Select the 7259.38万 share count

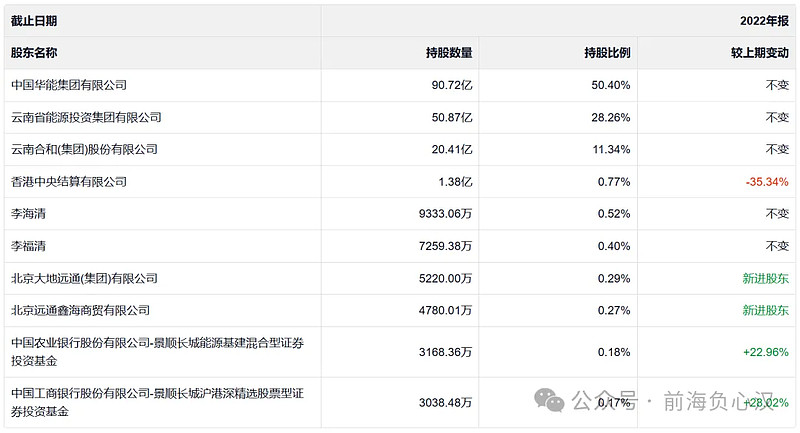click(445, 246)
